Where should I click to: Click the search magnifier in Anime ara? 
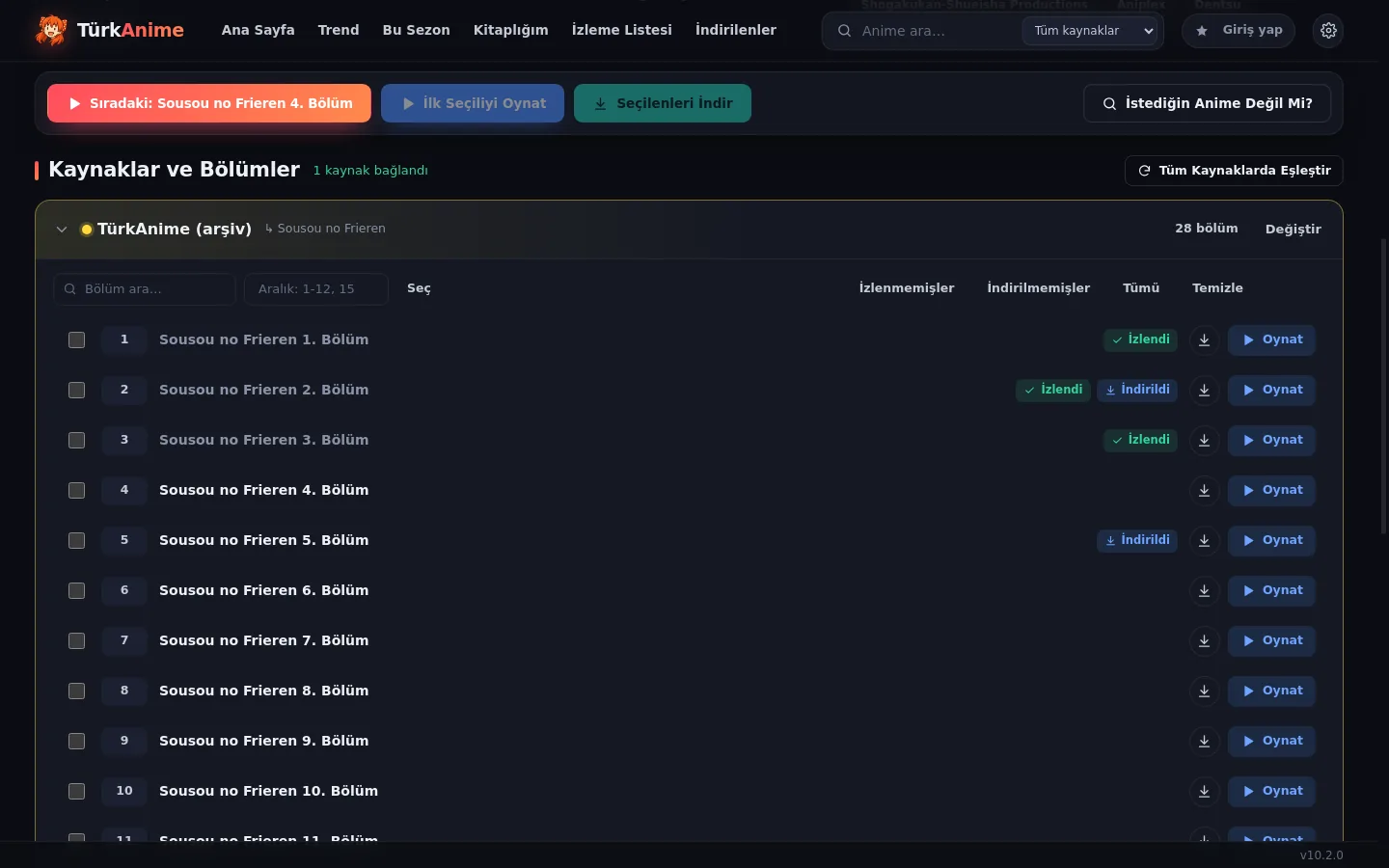pyautogui.click(x=844, y=31)
